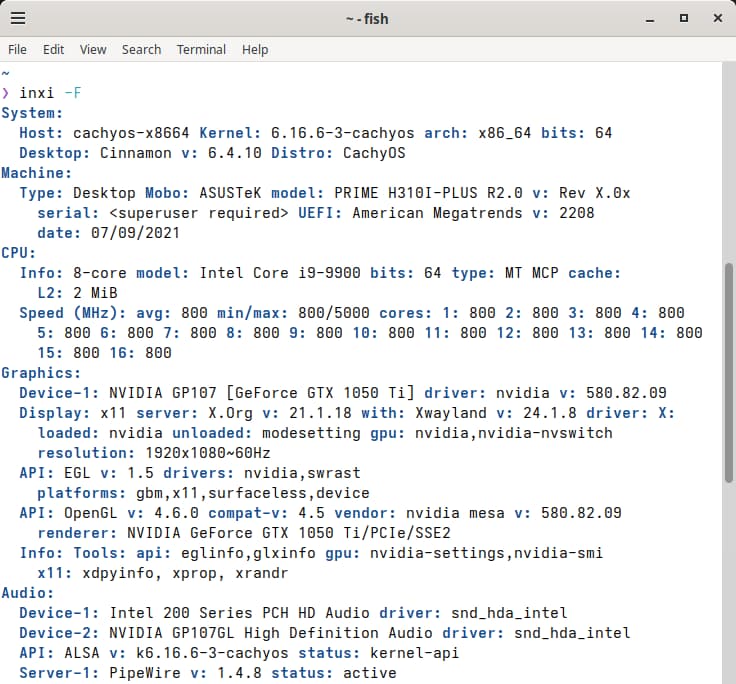Click '<superuser required>' serial text
This screenshot has height=684, width=736.
(x=199, y=213)
